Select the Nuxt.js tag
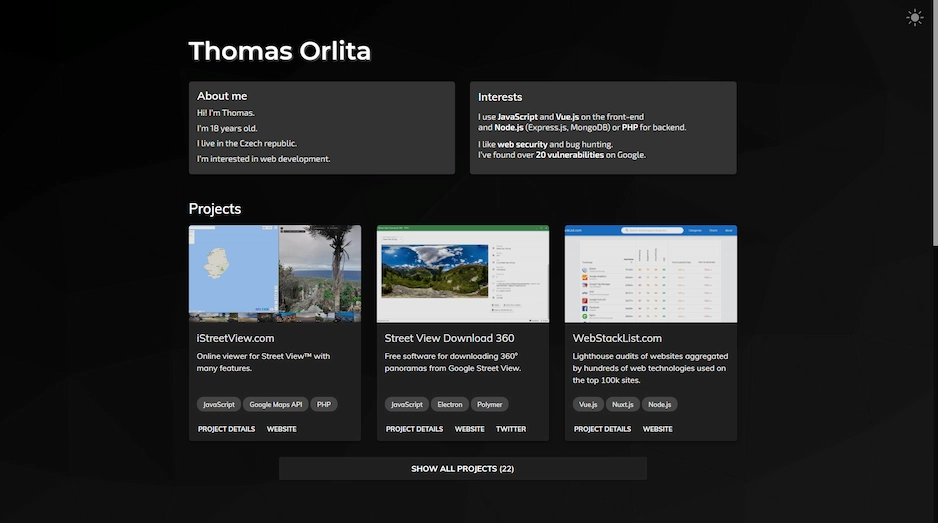 pos(623,405)
